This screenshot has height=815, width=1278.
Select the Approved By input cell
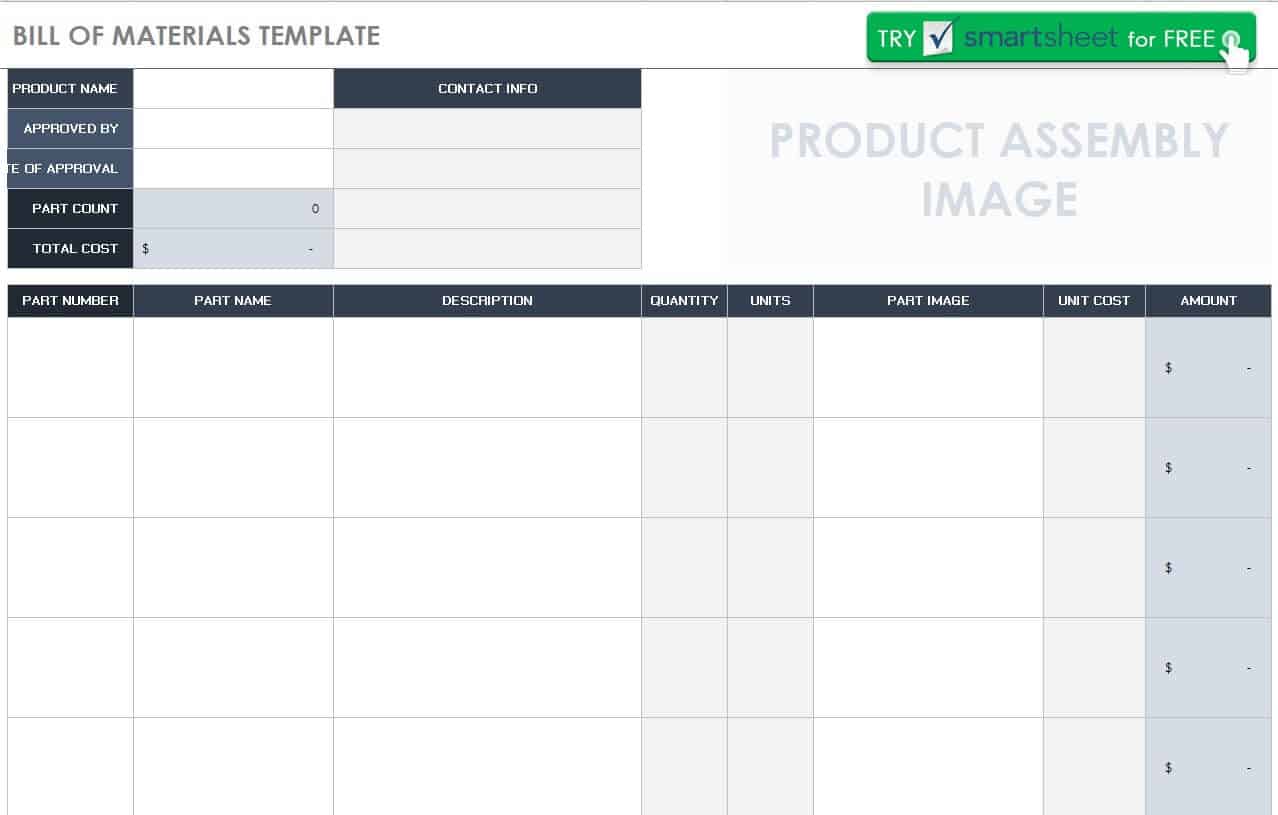pyautogui.click(x=233, y=128)
